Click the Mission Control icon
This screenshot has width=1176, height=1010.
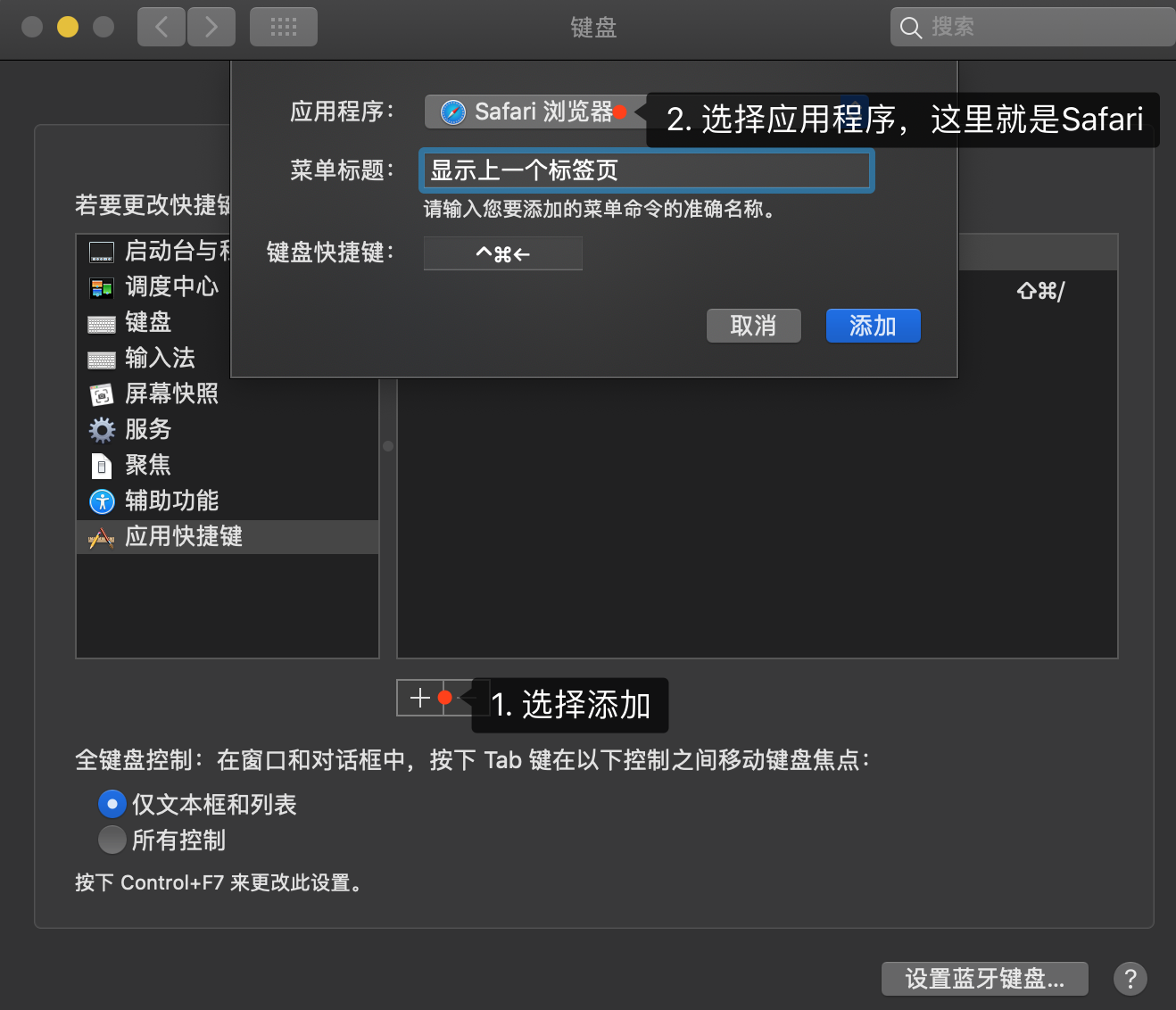[x=102, y=287]
